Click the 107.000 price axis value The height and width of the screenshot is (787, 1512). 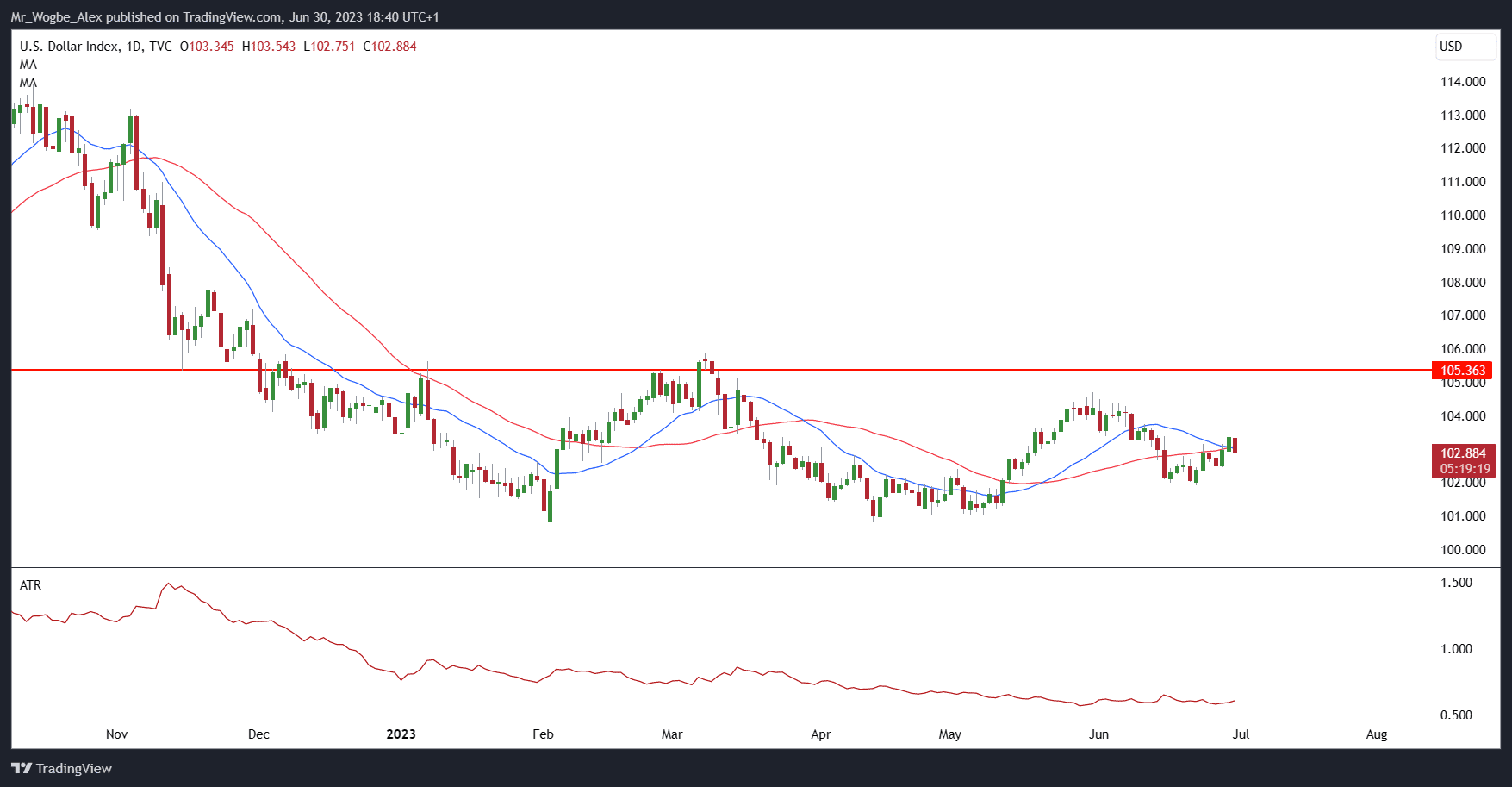[x=1463, y=315]
